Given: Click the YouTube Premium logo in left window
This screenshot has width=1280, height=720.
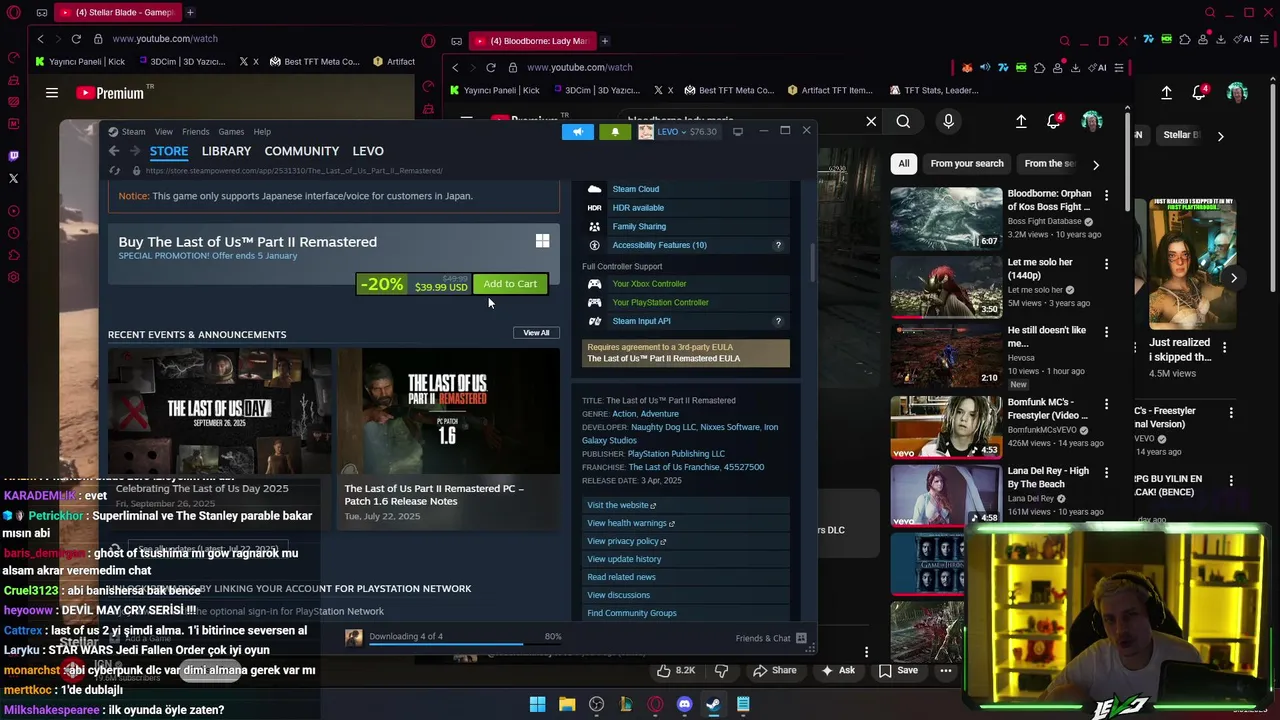Looking at the screenshot, I should [110, 93].
